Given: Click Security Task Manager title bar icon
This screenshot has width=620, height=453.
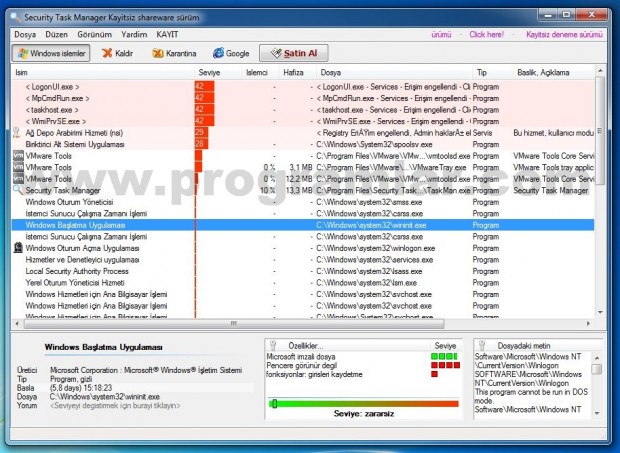Looking at the screenshot, I should pyautogui.click(x=15, y=17).
